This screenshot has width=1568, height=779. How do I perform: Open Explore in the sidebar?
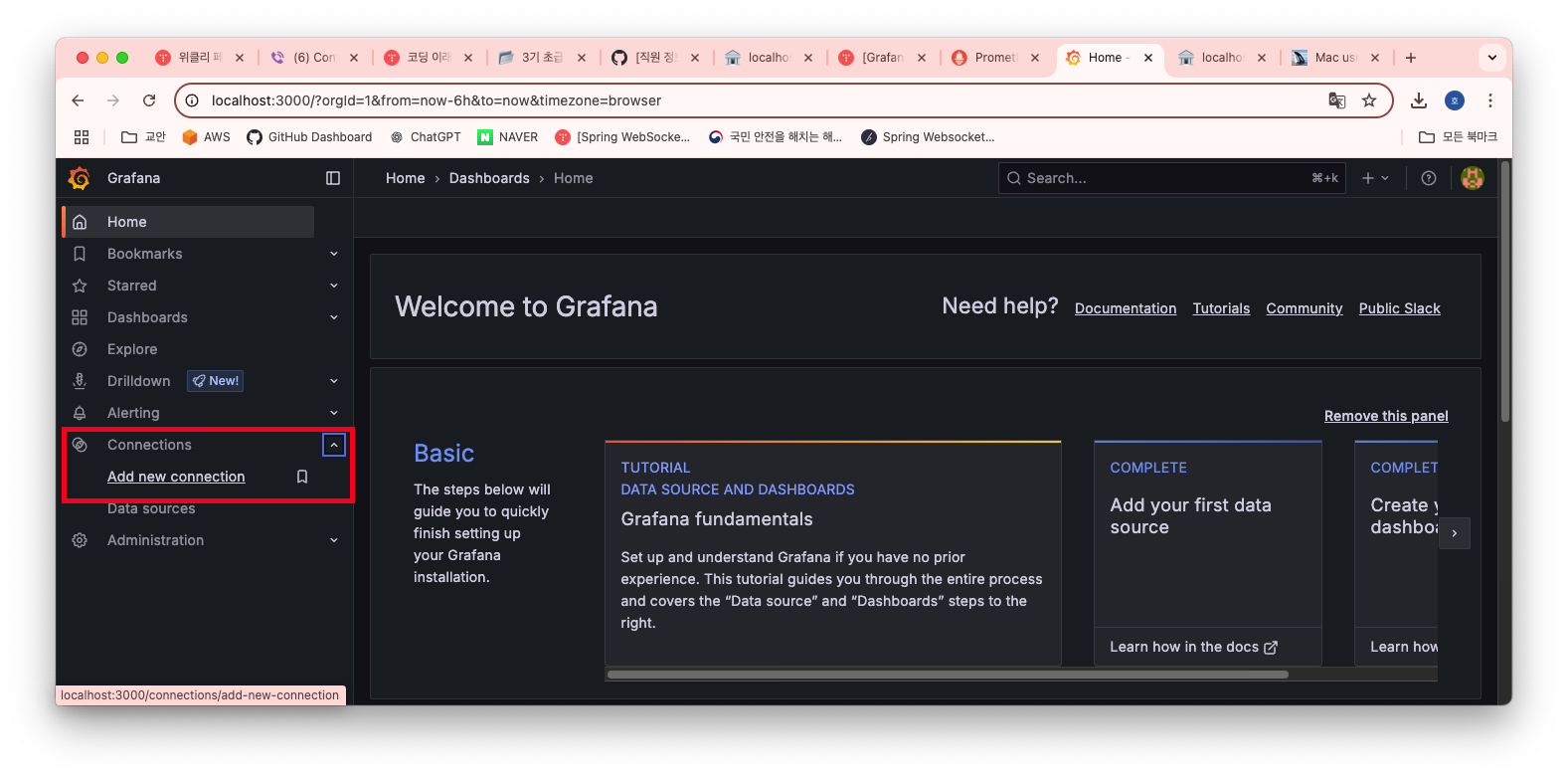132,349
